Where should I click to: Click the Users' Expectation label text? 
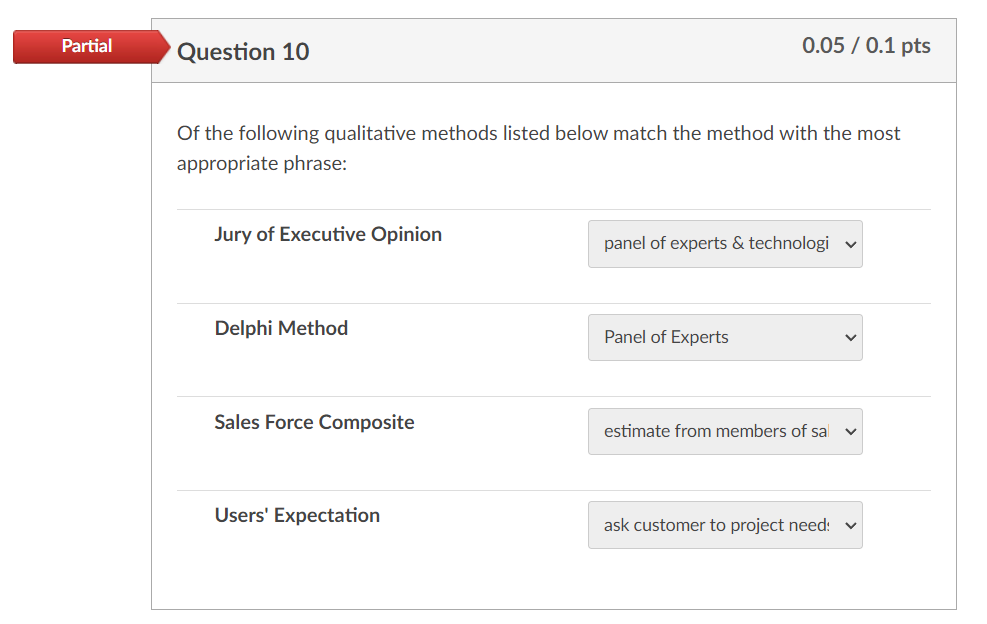click(297, 515)
